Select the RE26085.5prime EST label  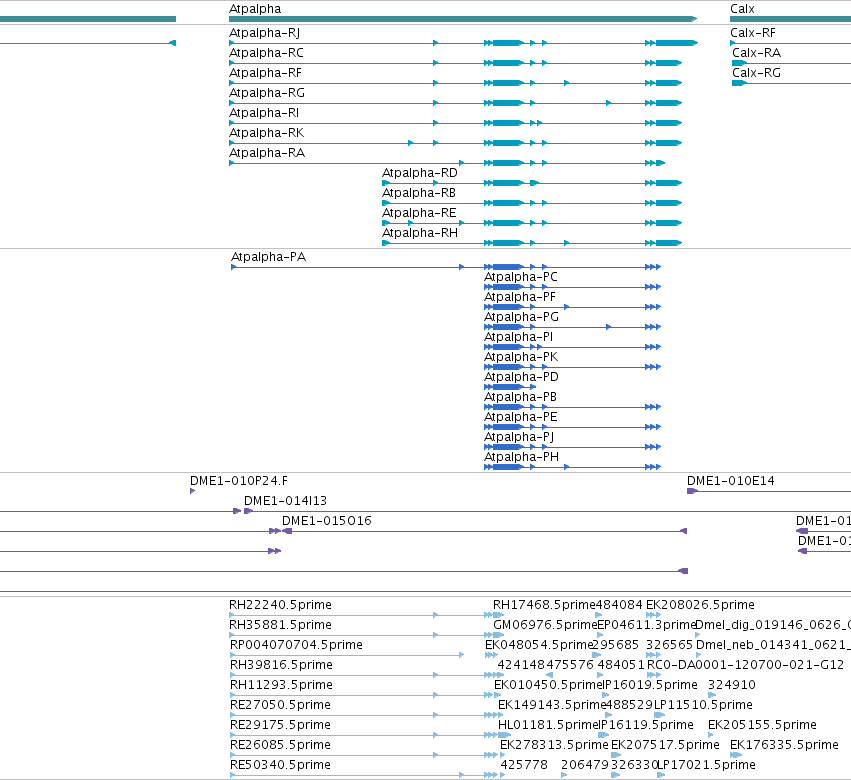point(280,746)
